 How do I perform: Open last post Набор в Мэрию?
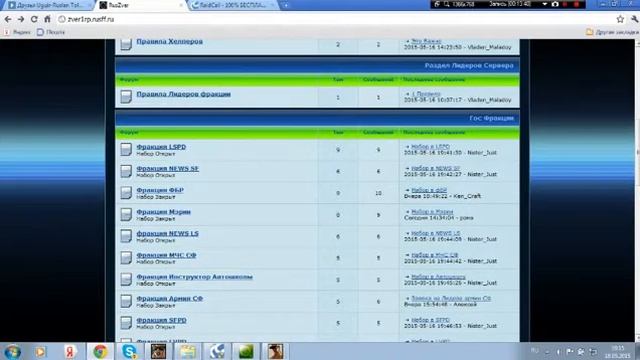(432, 212)
